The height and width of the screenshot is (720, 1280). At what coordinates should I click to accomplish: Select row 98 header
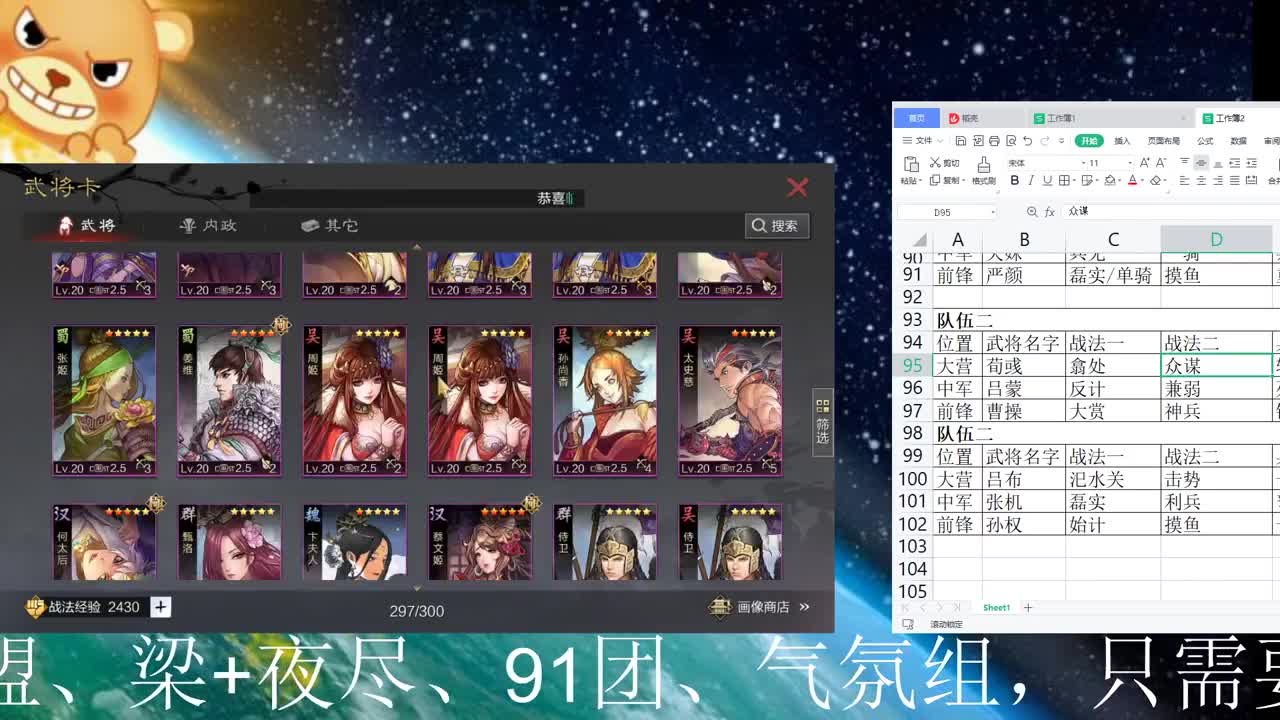coord(912,433)
